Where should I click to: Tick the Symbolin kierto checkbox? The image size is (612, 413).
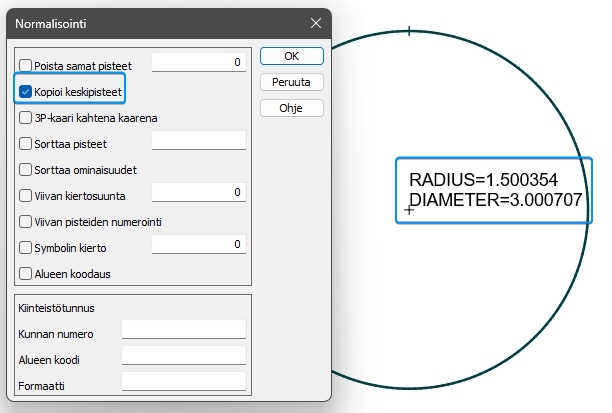click(26, 247)
